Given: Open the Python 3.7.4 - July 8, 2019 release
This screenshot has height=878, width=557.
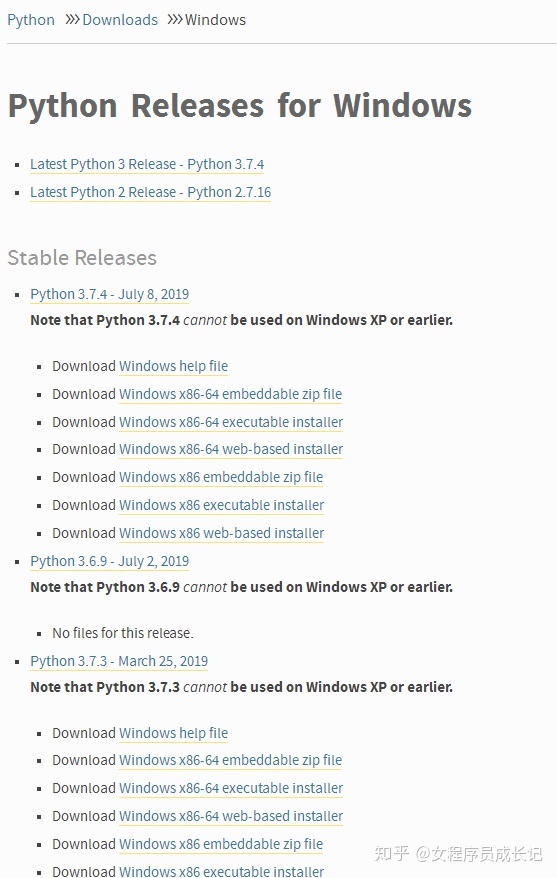Looking at the screenshot, I should pyautogui.click(x=110, y=294).
